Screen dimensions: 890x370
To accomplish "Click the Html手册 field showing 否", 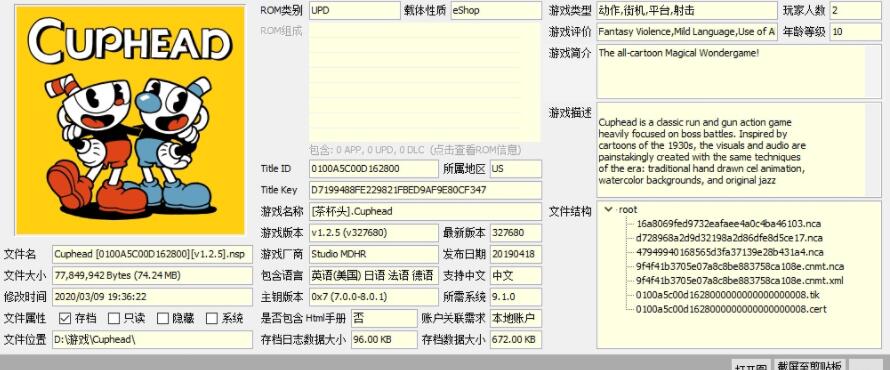I will coord(384,318).
